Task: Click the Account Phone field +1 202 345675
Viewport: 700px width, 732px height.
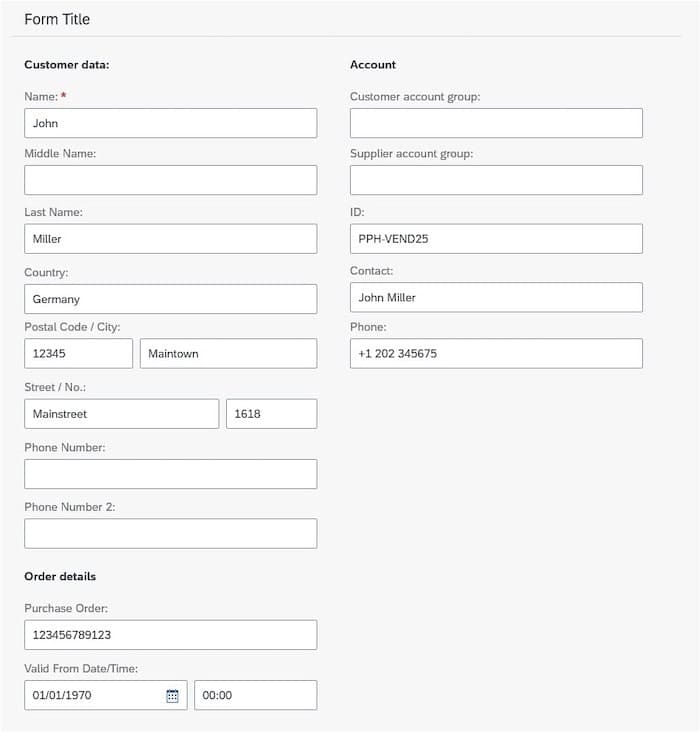Action: (496, 353)
